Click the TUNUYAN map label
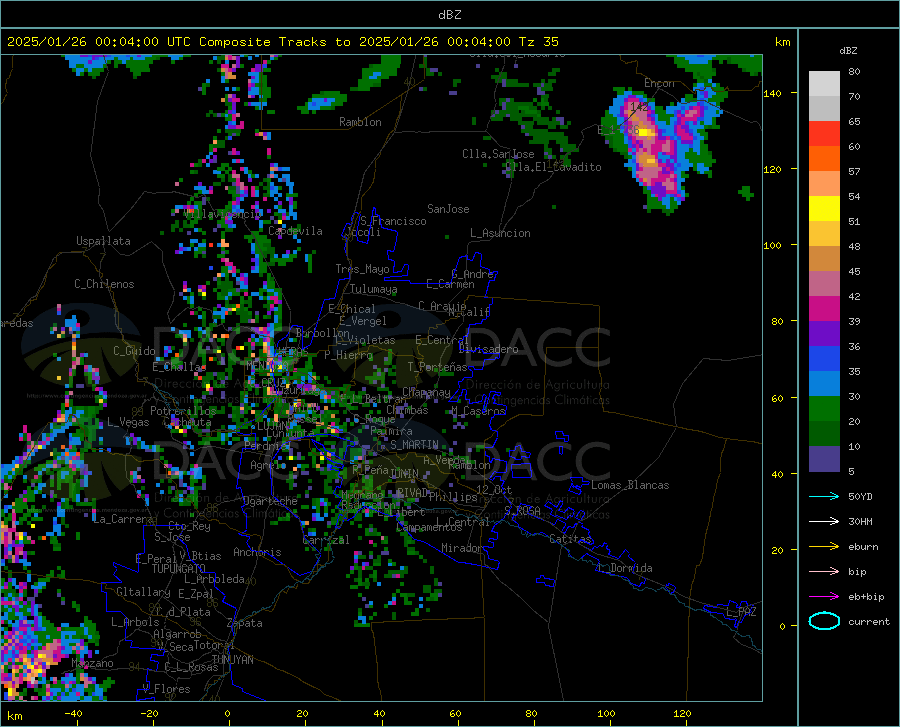 click(x=232, y=660)
